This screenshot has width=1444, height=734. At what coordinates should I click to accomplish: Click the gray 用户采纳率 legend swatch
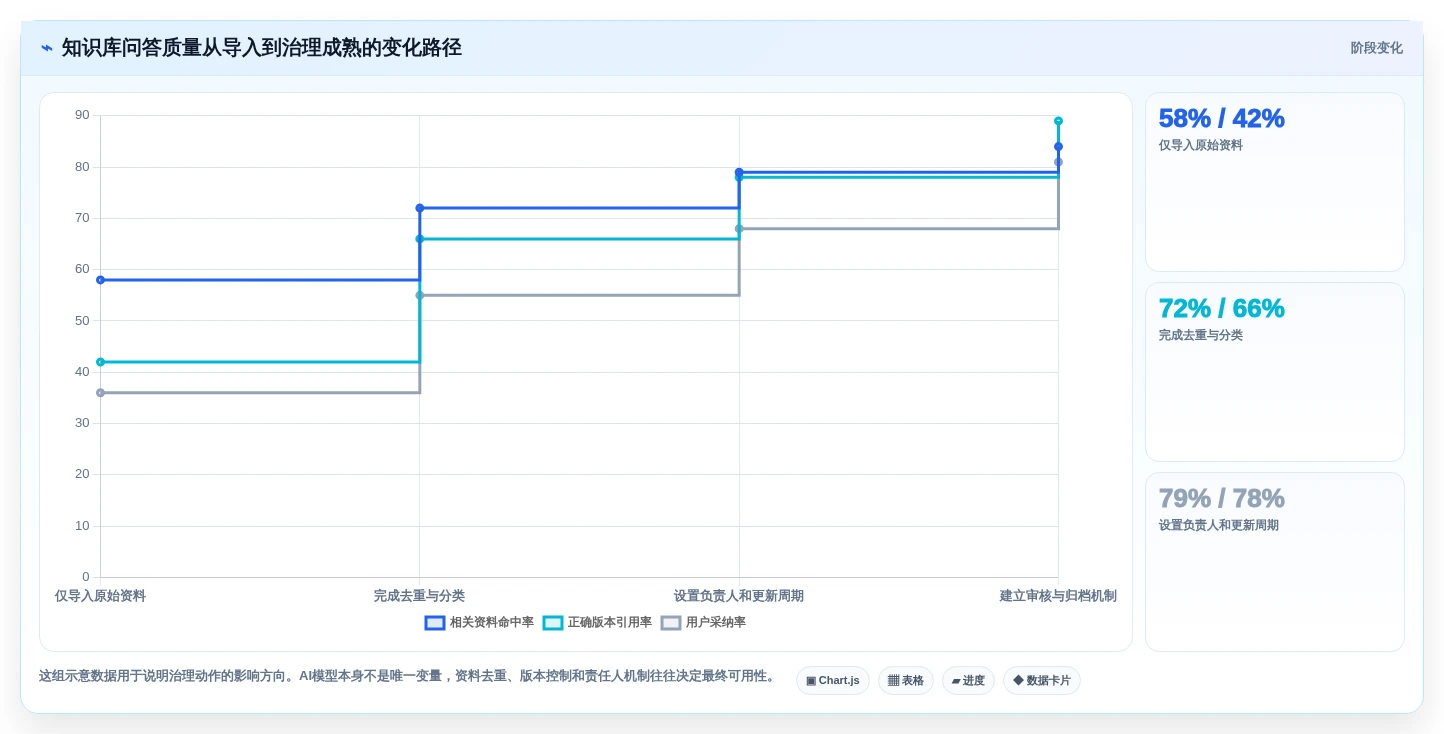pos(671,622)
